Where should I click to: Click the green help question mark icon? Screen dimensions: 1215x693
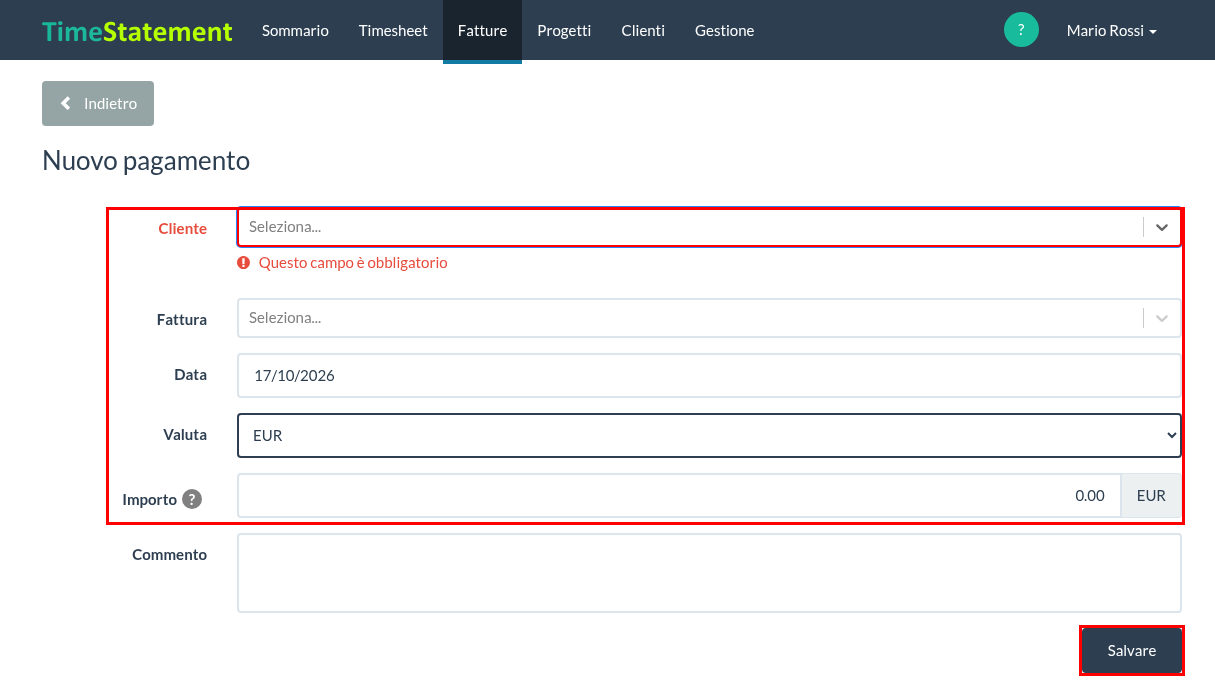pyautogui.click(x=1021, y=30)
